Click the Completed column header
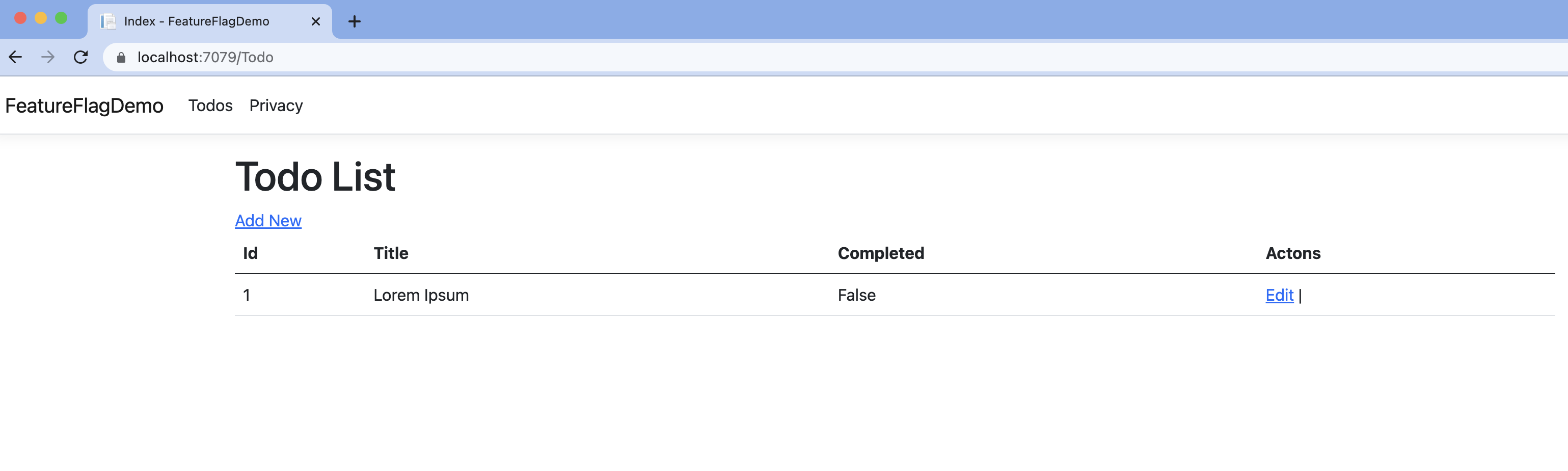The height and width of the screenshot is (471, 1568). 880,253
